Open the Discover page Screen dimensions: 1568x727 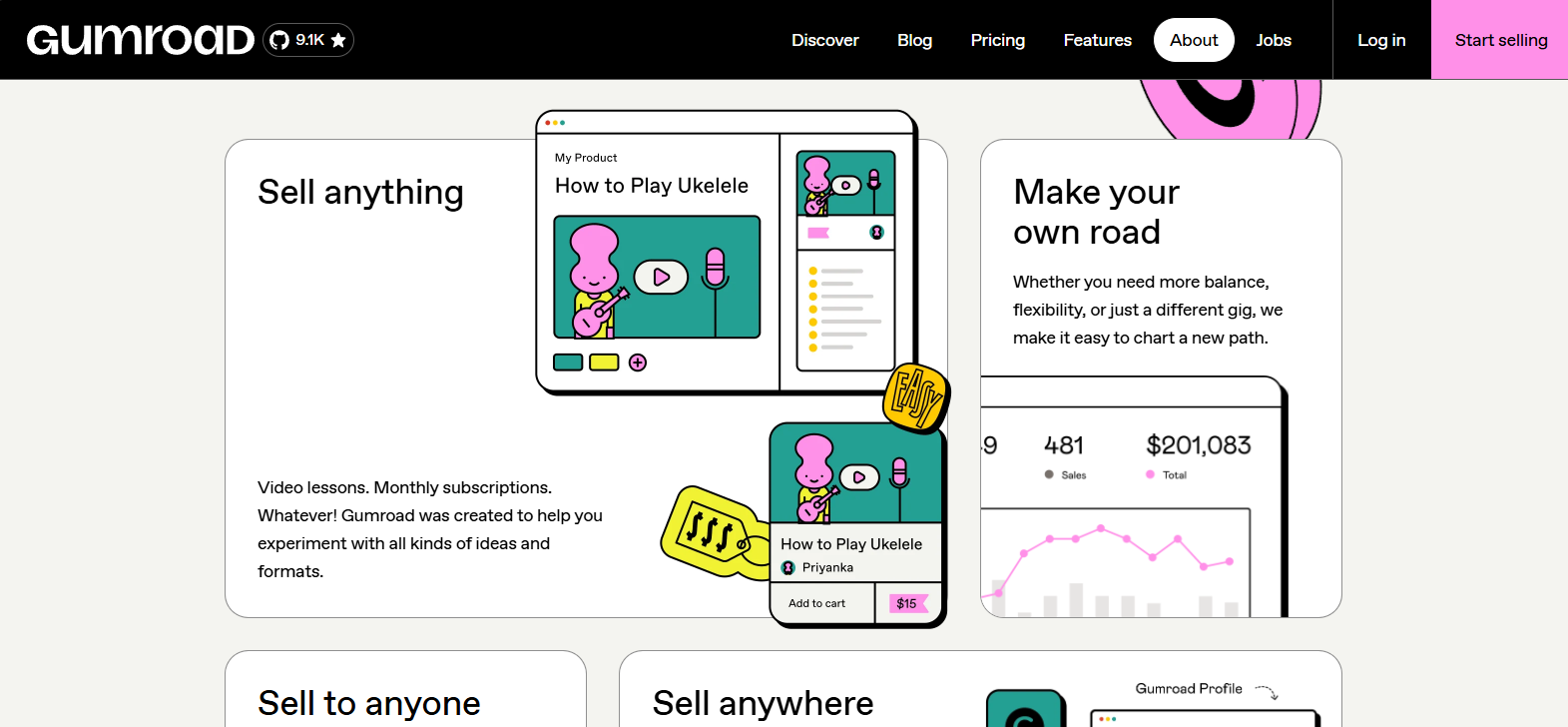(824, 40)
